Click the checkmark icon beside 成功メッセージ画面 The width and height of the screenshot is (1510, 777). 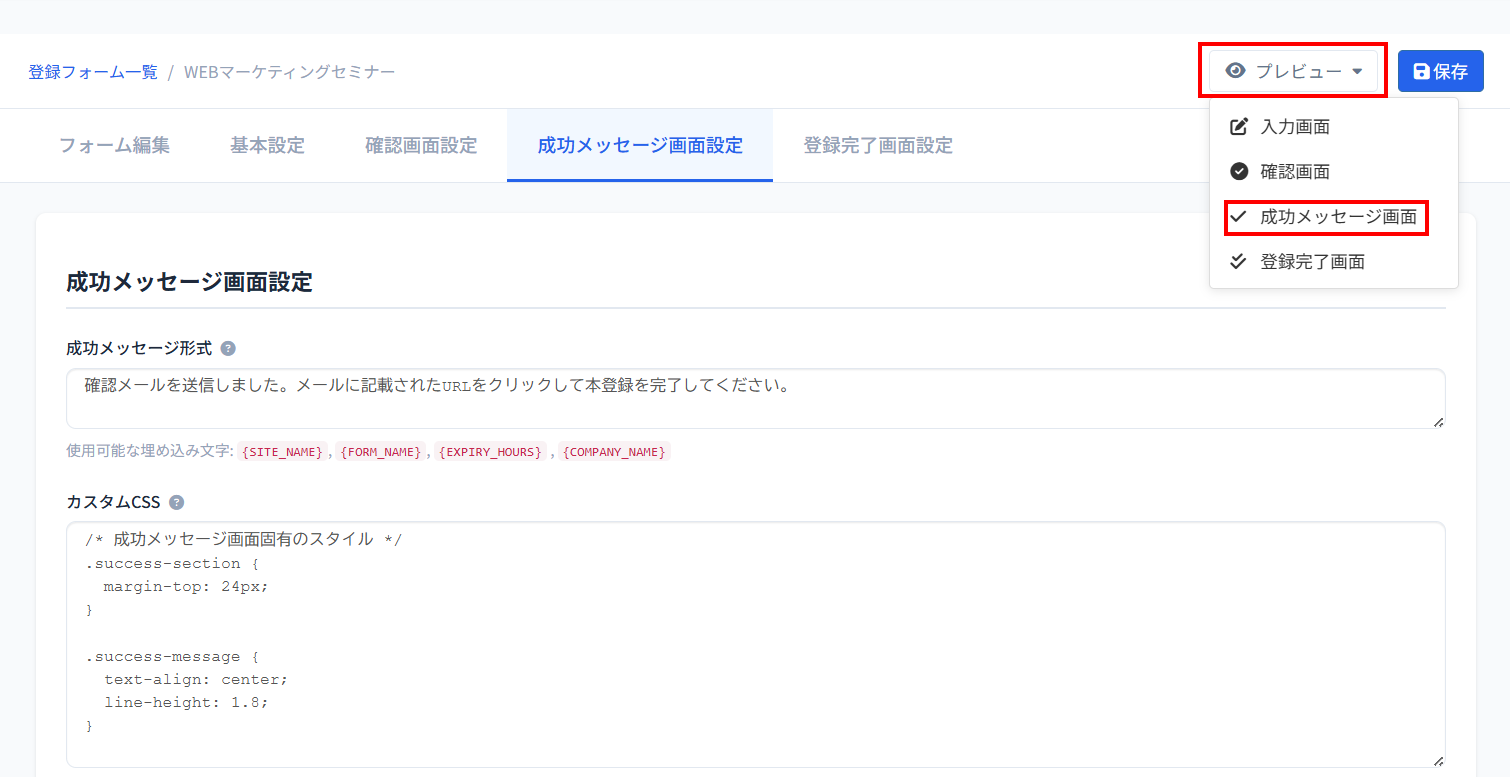coord(1239,217)
